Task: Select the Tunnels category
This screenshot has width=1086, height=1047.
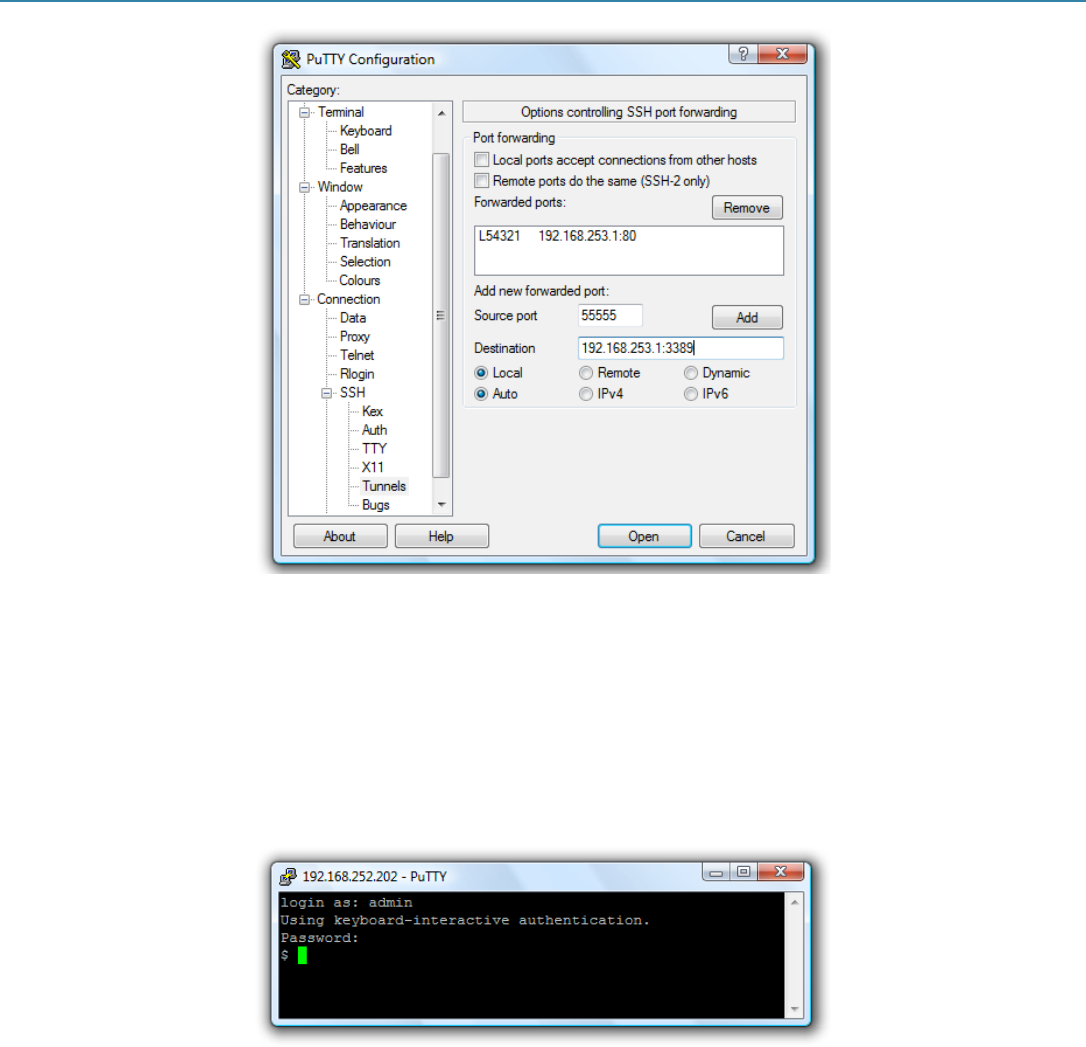Action: pyautogui.click(x=384, y=486)
